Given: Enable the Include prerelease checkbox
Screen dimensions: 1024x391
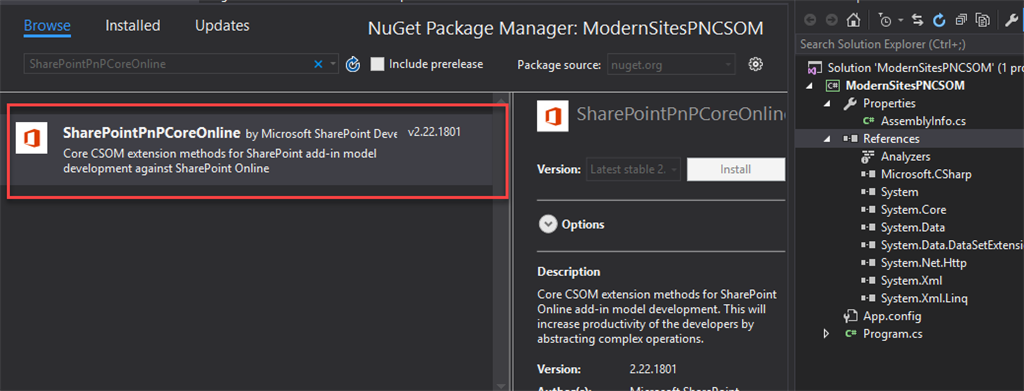Looking at the screenshot, I should (x=377, y=64).
